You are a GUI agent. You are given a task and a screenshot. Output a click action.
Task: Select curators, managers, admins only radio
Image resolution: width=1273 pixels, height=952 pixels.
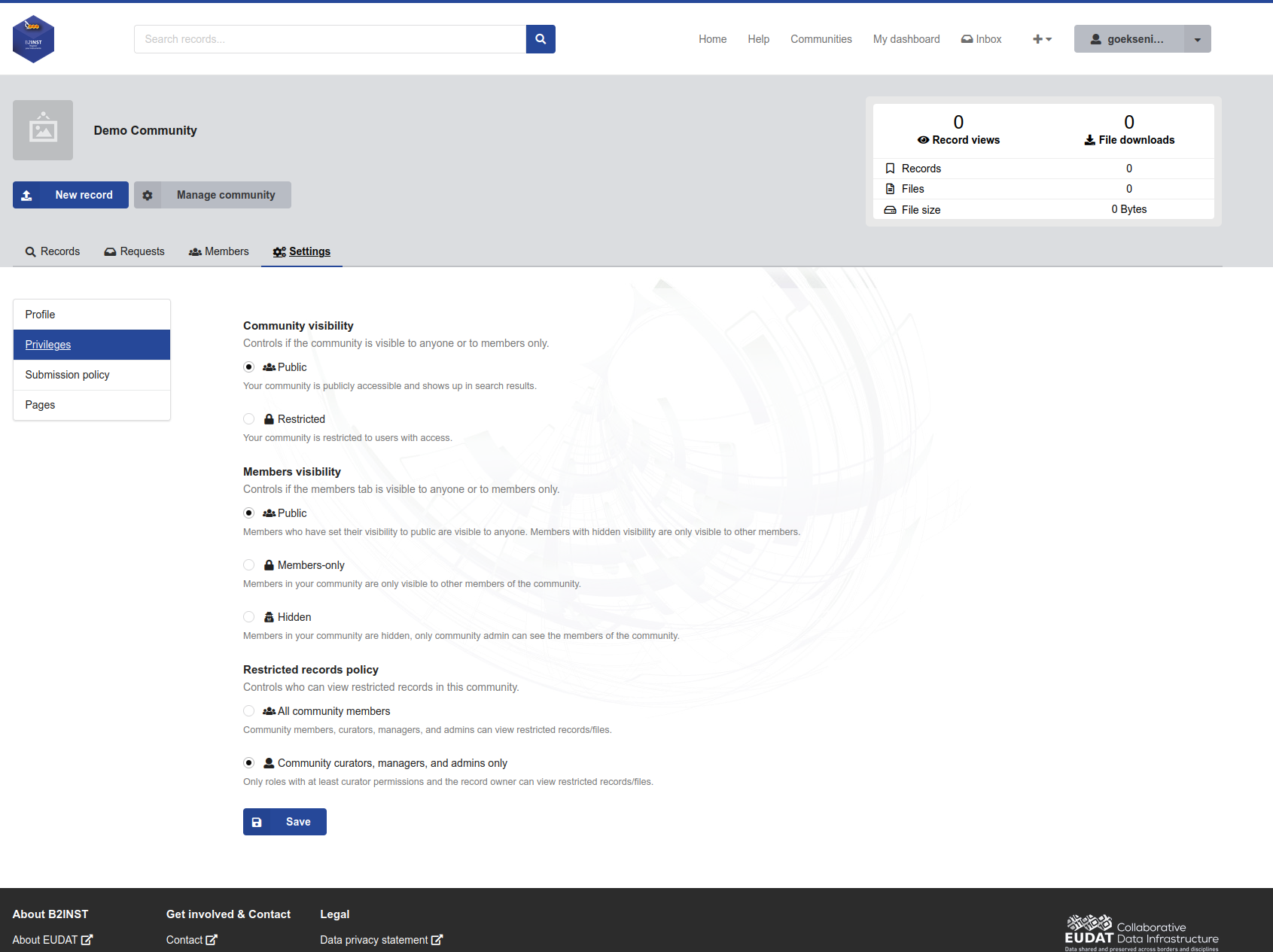click(x=249, y=763)
